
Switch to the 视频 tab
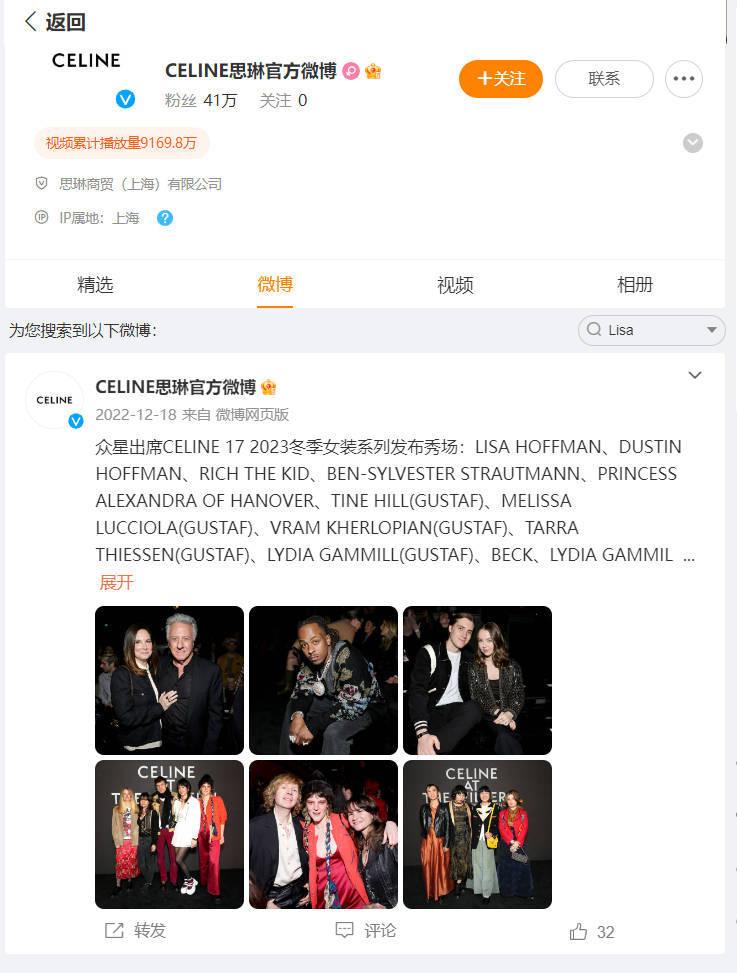point(455,285)
